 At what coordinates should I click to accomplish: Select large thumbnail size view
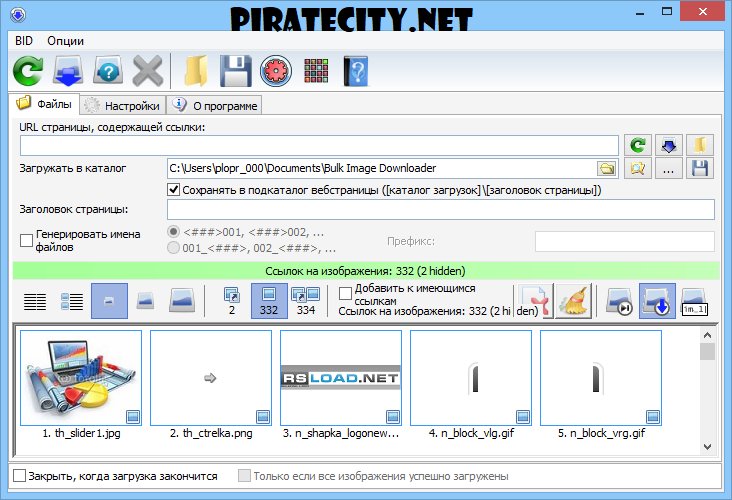[182, 301]
